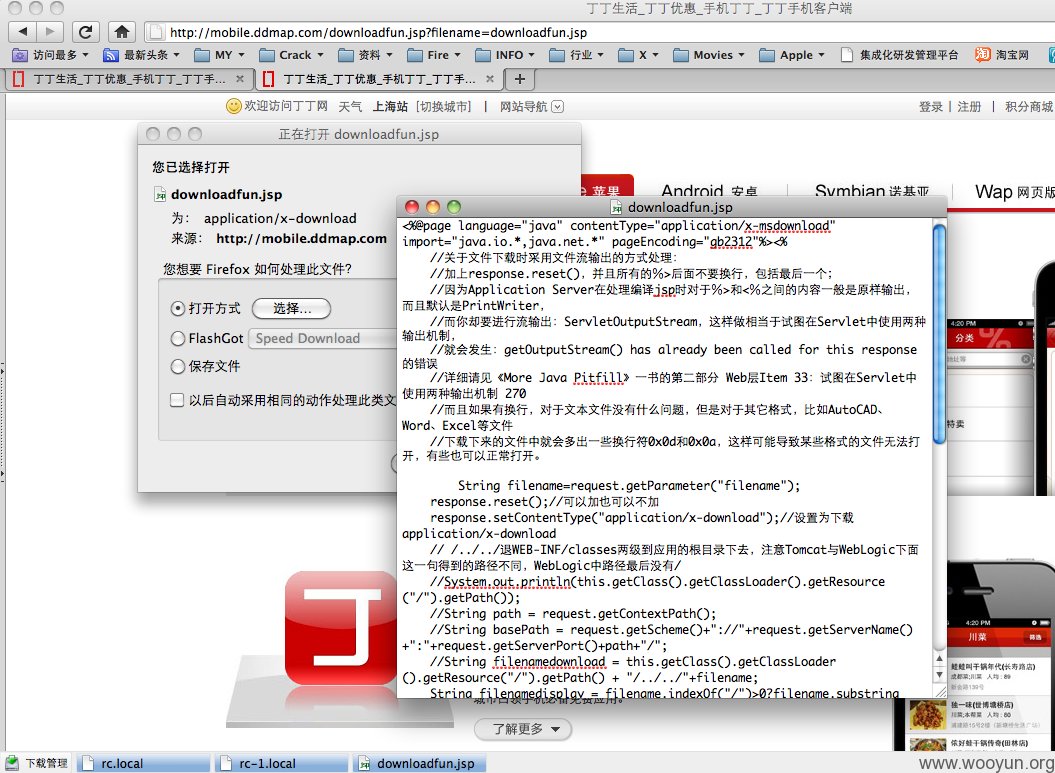The height and width of the screenshot is (773, 1055).
Task: Expand the Movies bookmarks folder
Action: coord(709,55)
